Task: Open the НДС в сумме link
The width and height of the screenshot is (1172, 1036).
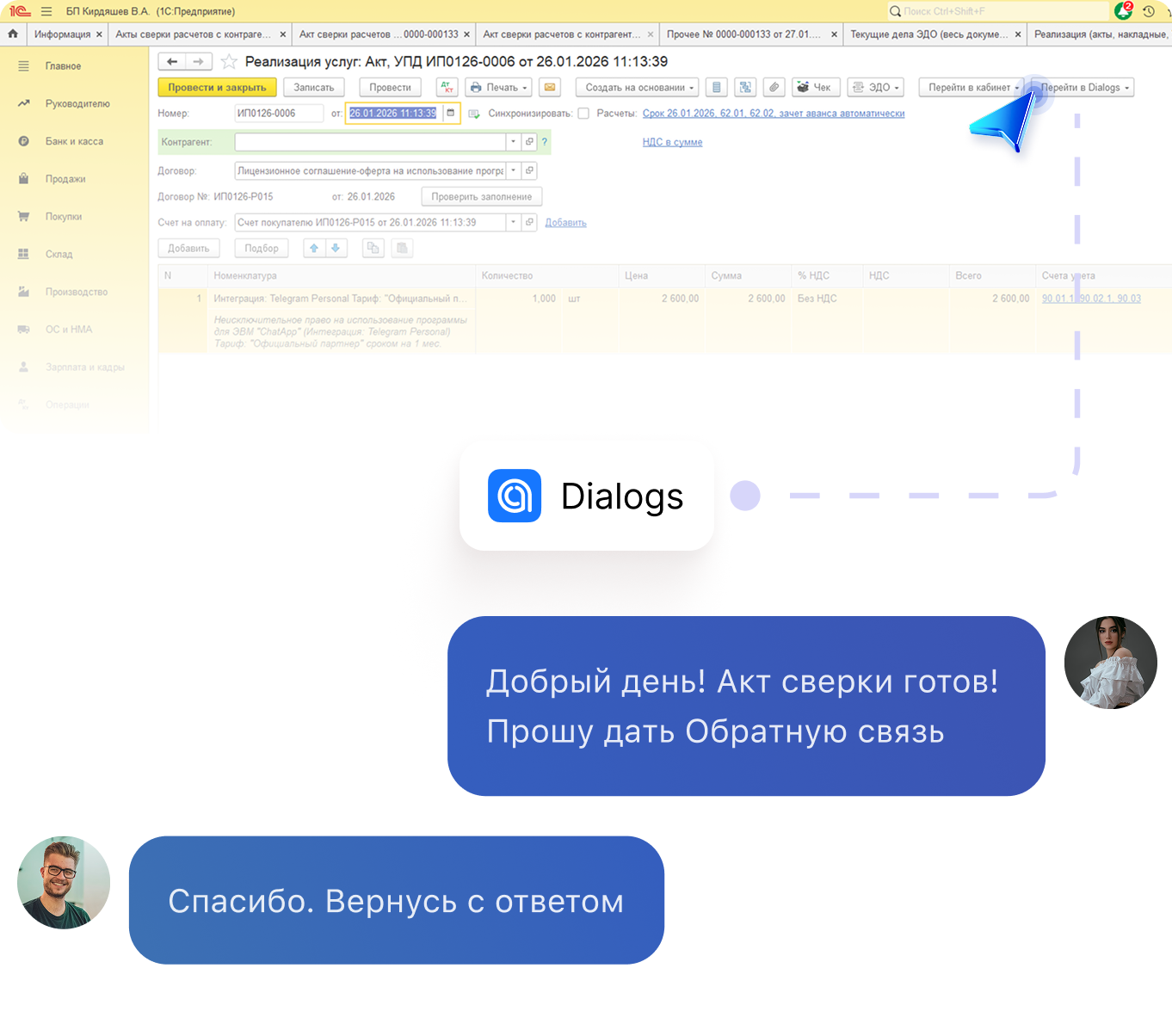Action: (x=672, y=142)
